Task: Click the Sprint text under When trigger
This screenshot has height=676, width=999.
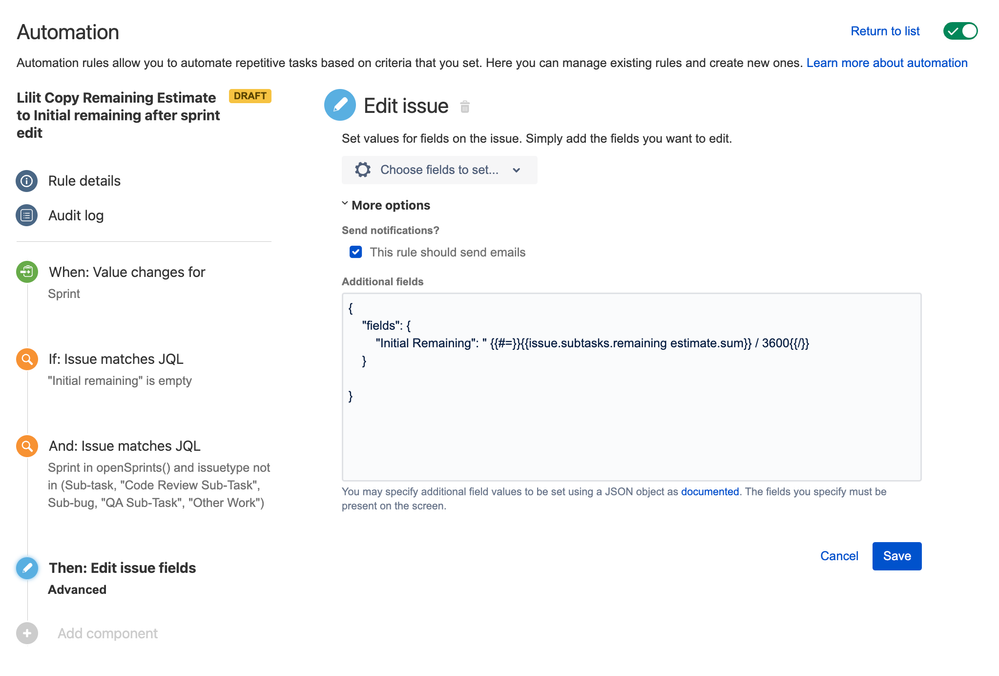Action: pyautogui.click(x=64, y=294)
